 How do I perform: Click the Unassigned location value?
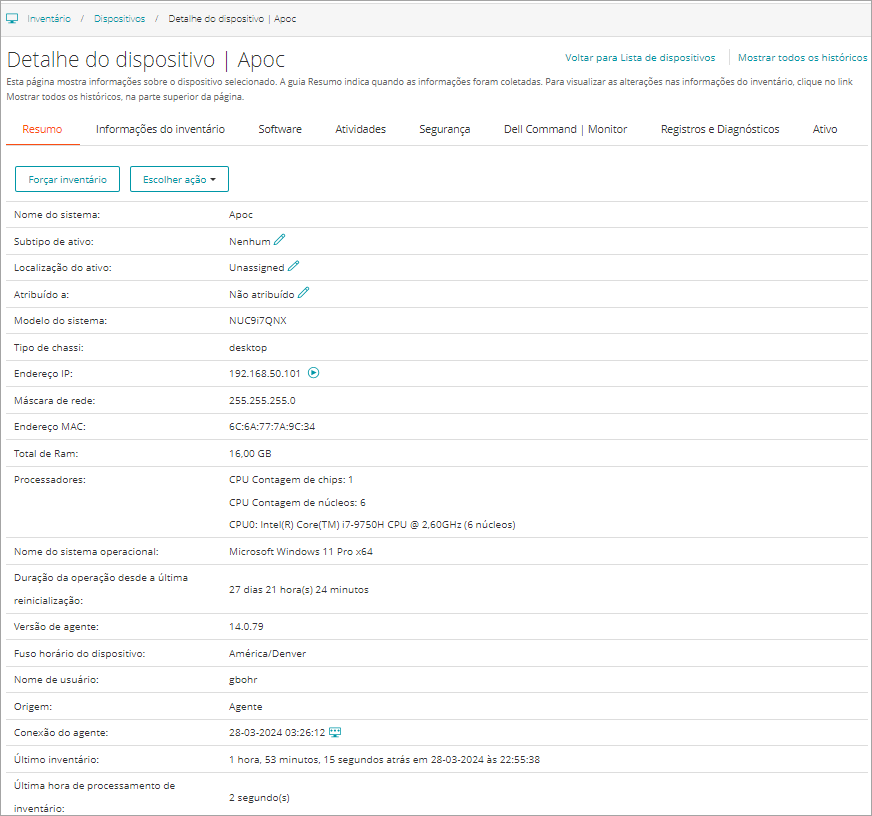(x=256, y=268)
